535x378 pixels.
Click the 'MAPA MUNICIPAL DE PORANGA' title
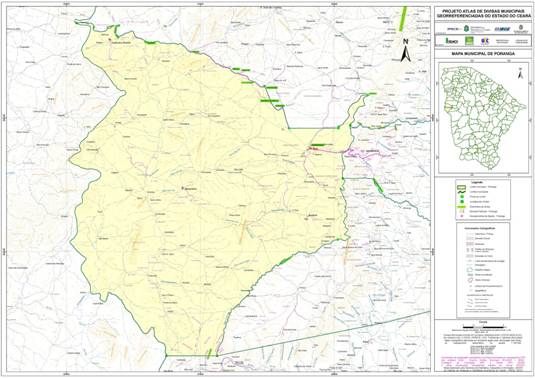[483, 54]
